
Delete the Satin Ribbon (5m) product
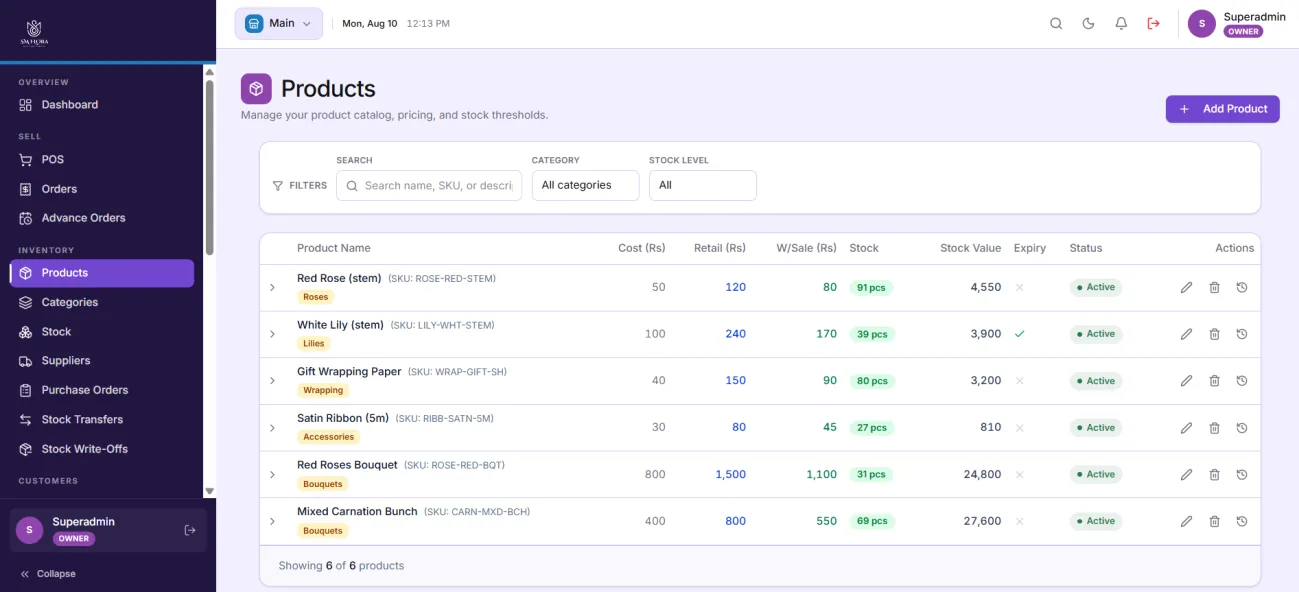click(1214, 428)
